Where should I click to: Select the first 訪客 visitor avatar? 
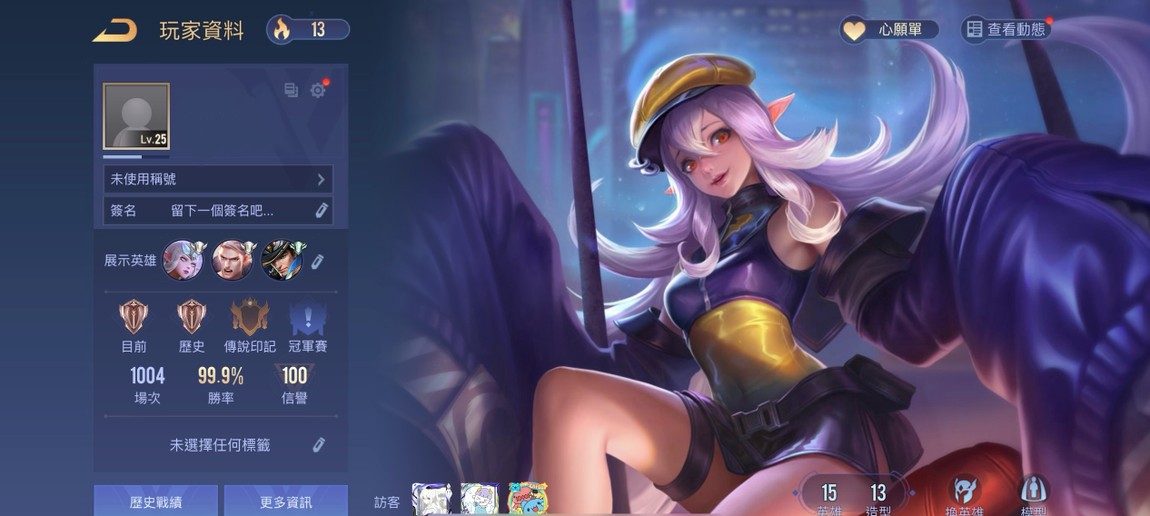tap(431, 498)
